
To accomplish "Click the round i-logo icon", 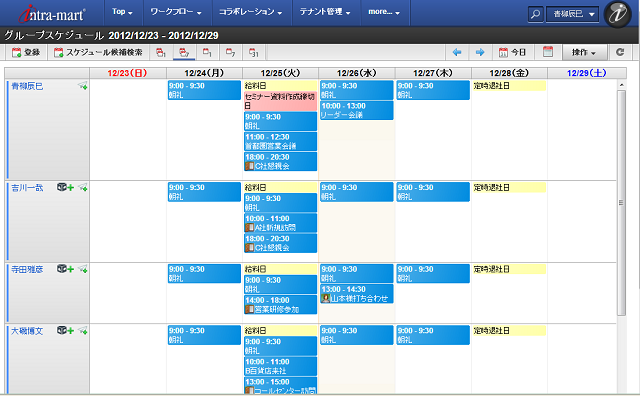I will (x=618, y=14).
